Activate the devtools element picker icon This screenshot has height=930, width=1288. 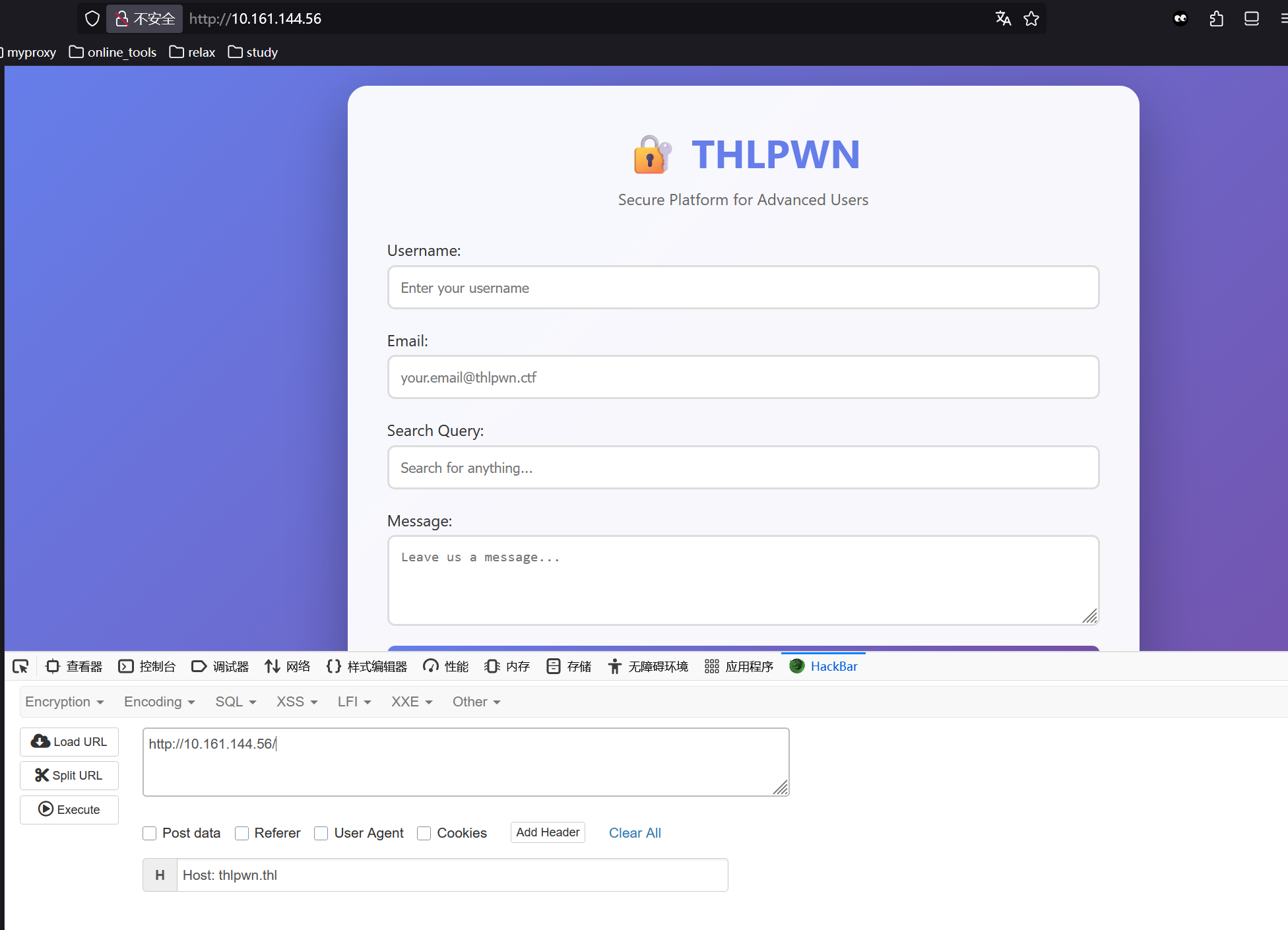[x=20, y=667]
